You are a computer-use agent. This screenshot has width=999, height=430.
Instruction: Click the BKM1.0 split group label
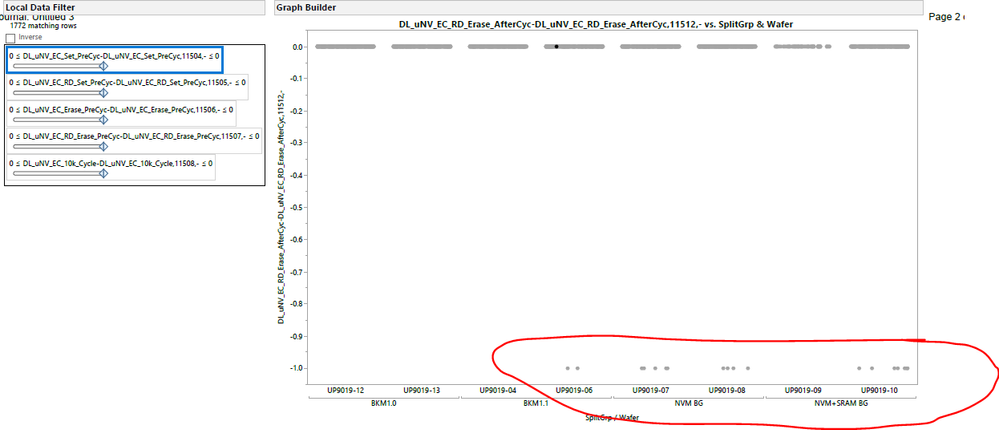pos(384,403)
